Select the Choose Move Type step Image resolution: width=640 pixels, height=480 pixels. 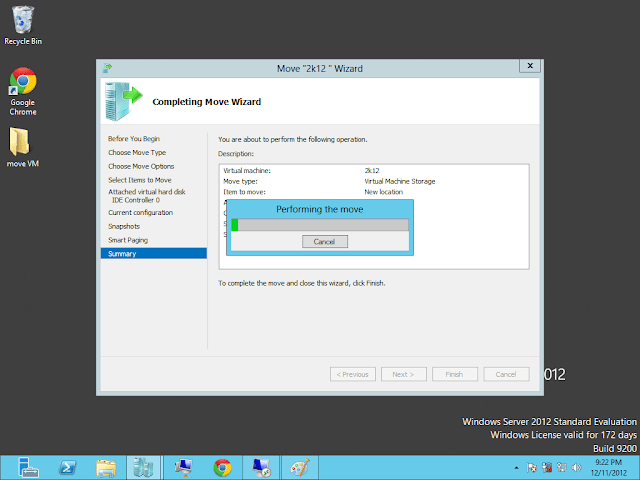tap(138, 152)
